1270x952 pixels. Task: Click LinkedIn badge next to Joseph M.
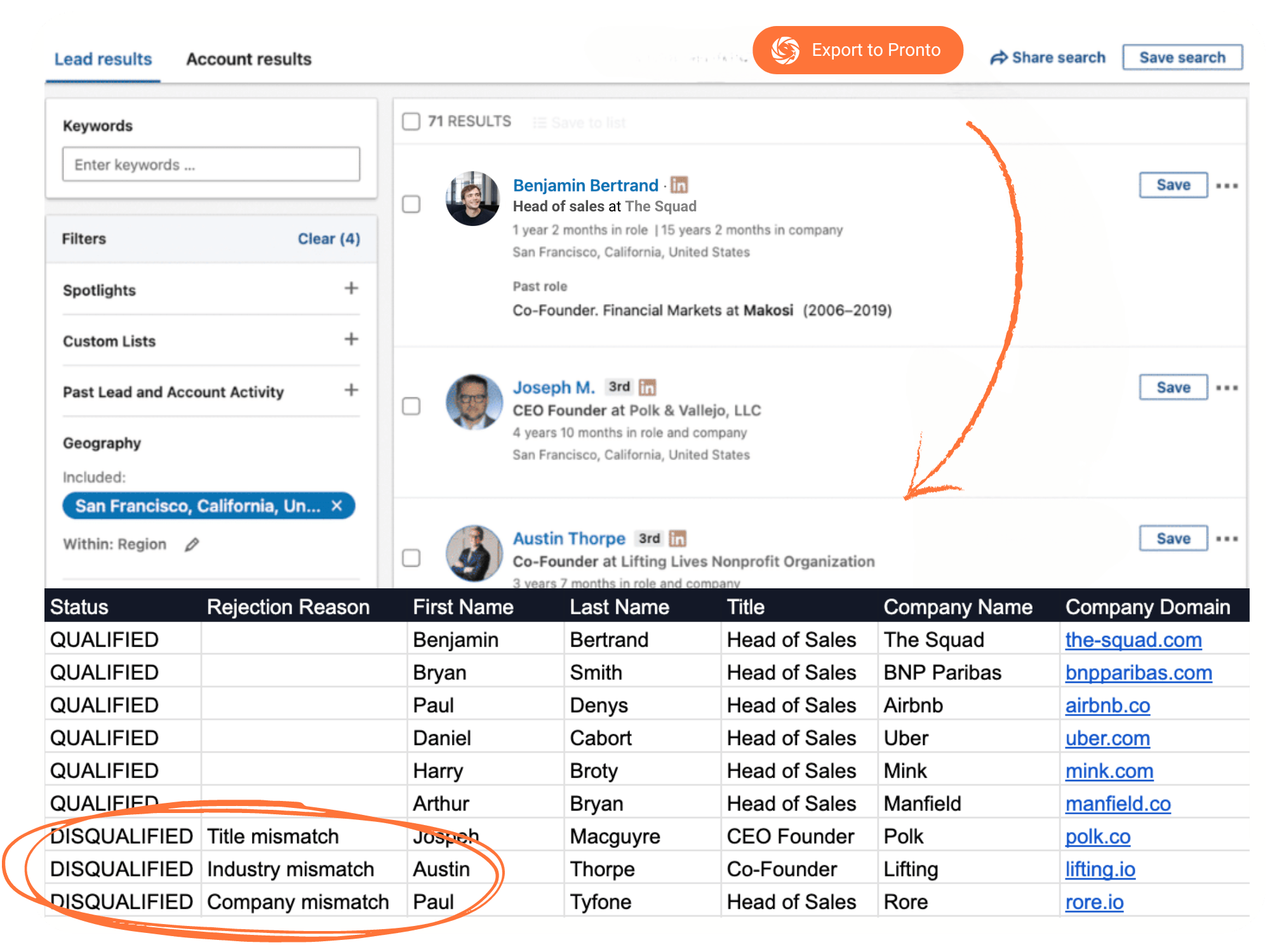[648, 387]
